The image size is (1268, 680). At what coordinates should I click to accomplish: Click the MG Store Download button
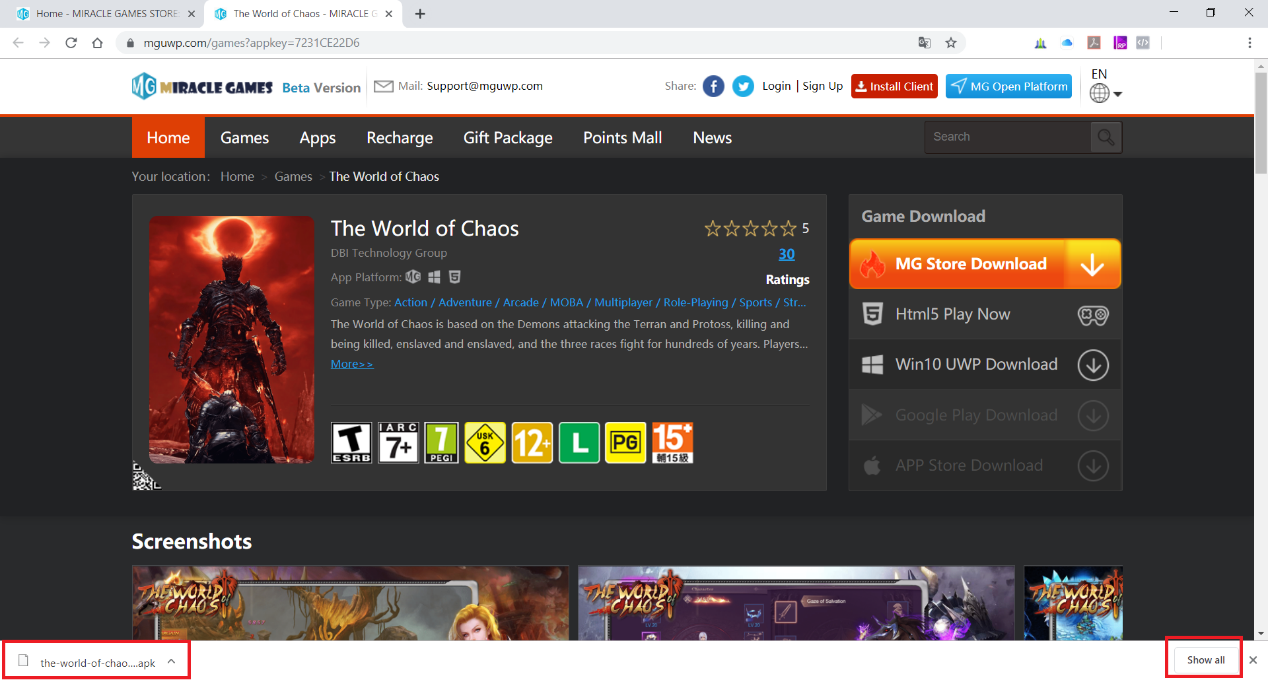(x=985, y=264)
